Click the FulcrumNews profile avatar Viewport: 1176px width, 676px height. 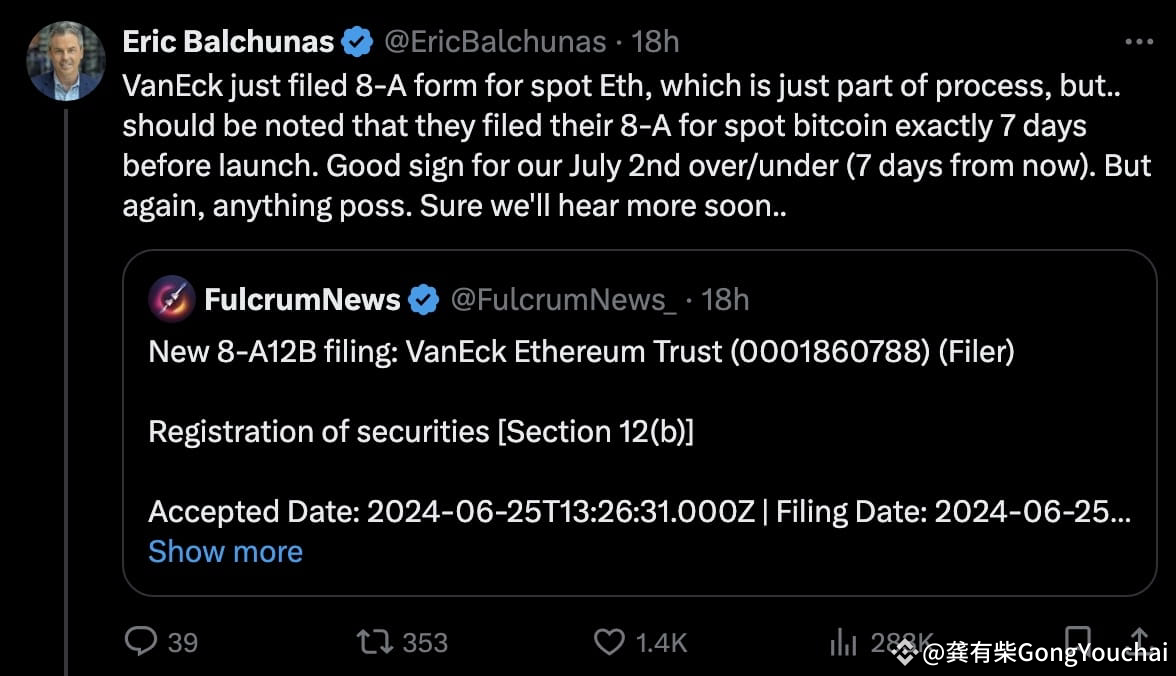point(171,298)
